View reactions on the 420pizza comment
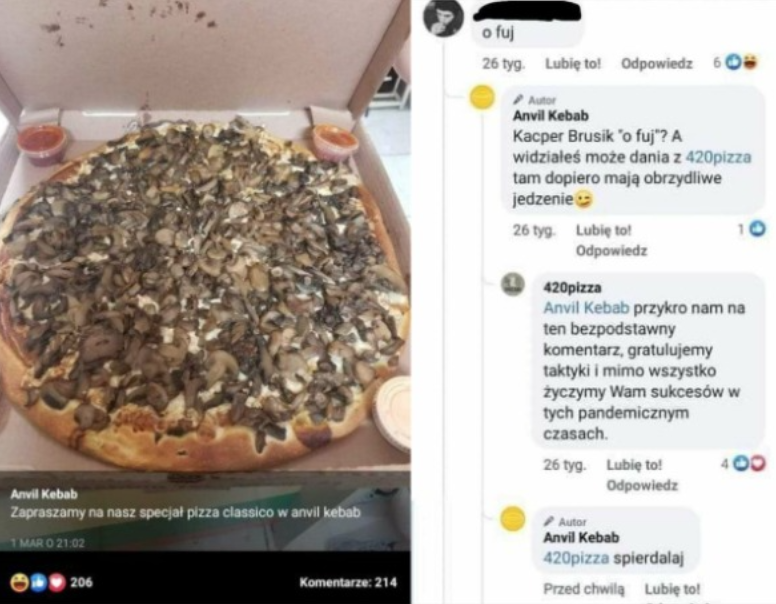The width and height of the screenshot is (776, 604). pyautogui.click(x=743, y=464)
